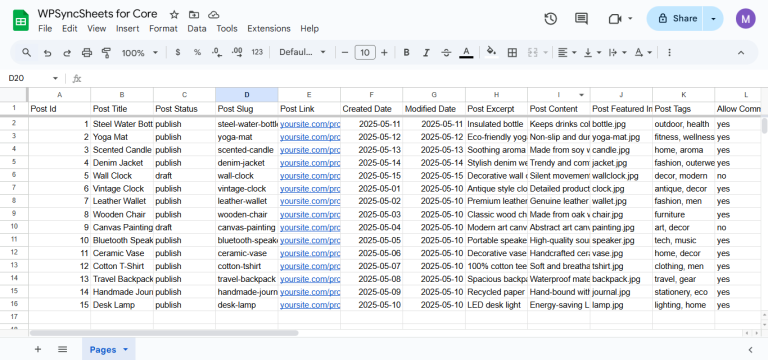768x360 pixels.
Task: Open the Data menu
Action: click(197, 28)
